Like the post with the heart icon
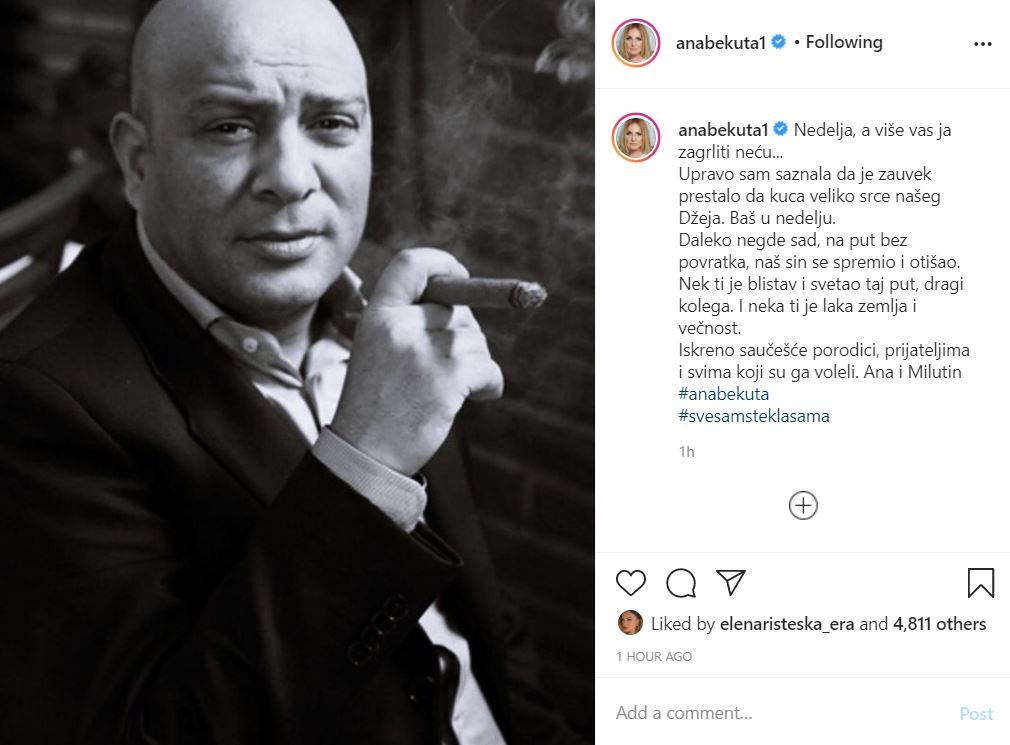1010x745 pixels. [x=631, y=583]
